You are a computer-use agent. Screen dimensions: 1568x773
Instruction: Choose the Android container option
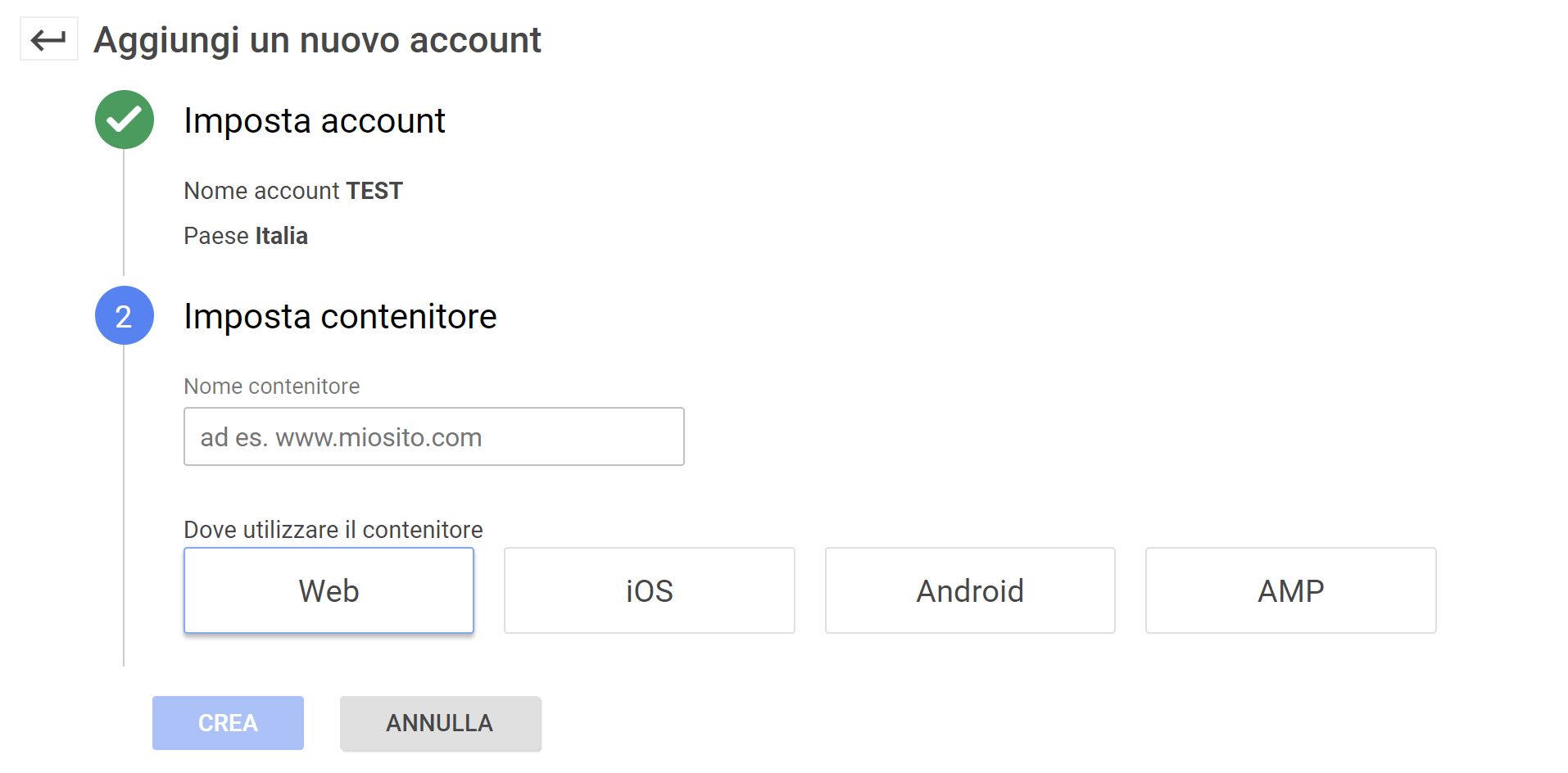click(x=970, y=590)
